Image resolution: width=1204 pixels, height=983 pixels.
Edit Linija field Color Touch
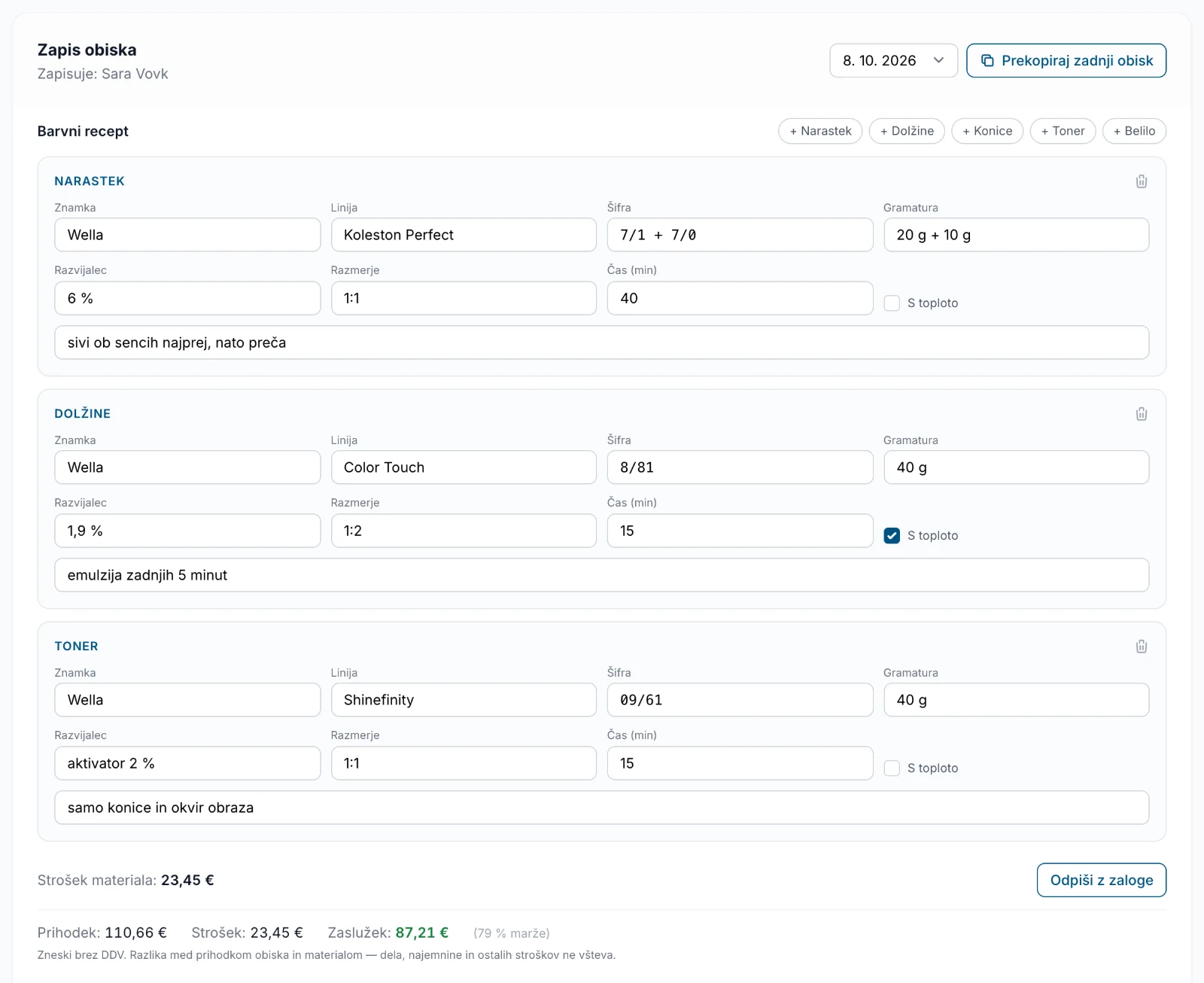(x=464, y=467)
